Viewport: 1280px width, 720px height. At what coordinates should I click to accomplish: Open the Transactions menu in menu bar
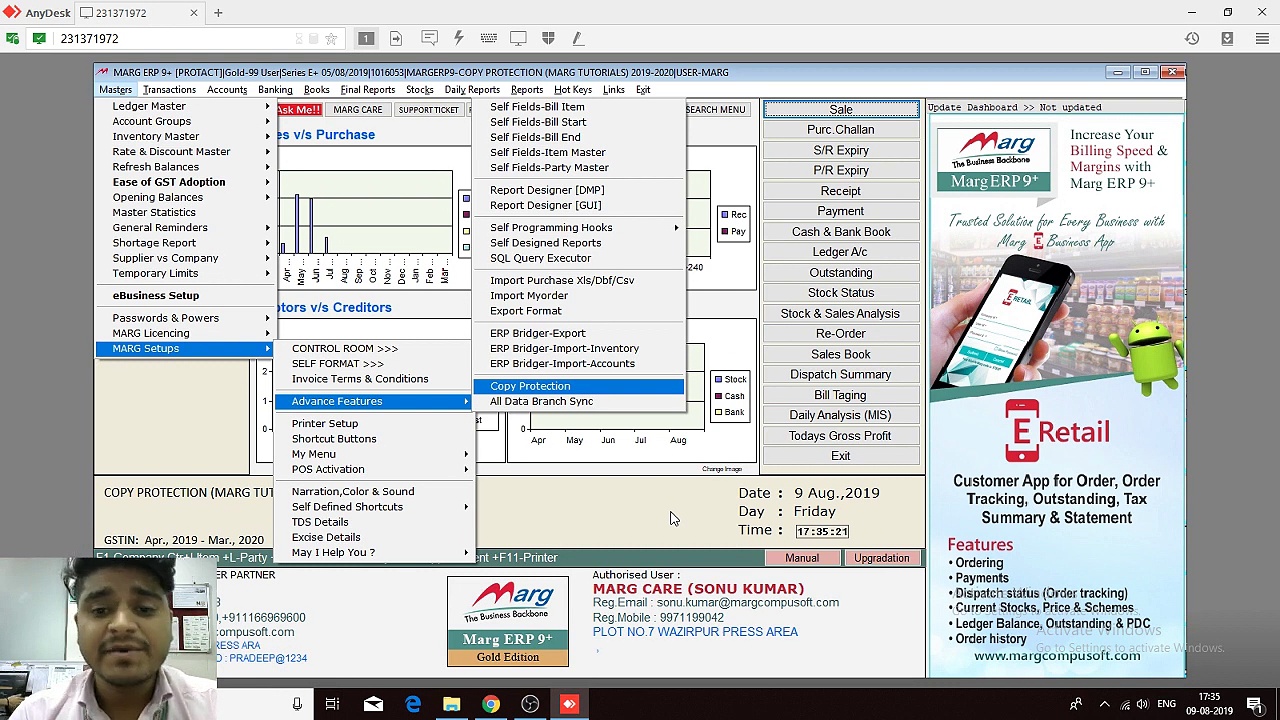click(x=169, y=90)
